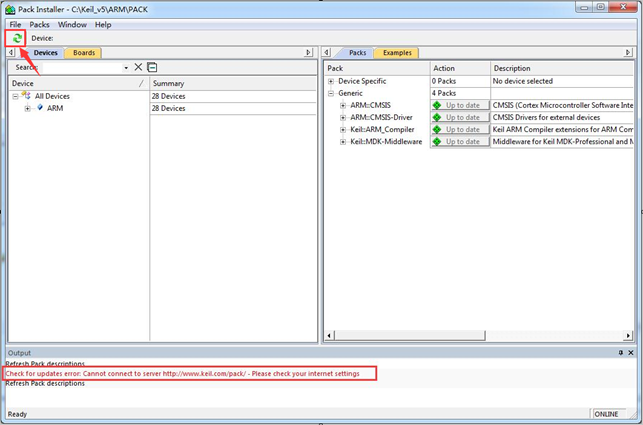Expand the Device Specific packs group
The width and height of the screenshot is (643, 425).
331,82
